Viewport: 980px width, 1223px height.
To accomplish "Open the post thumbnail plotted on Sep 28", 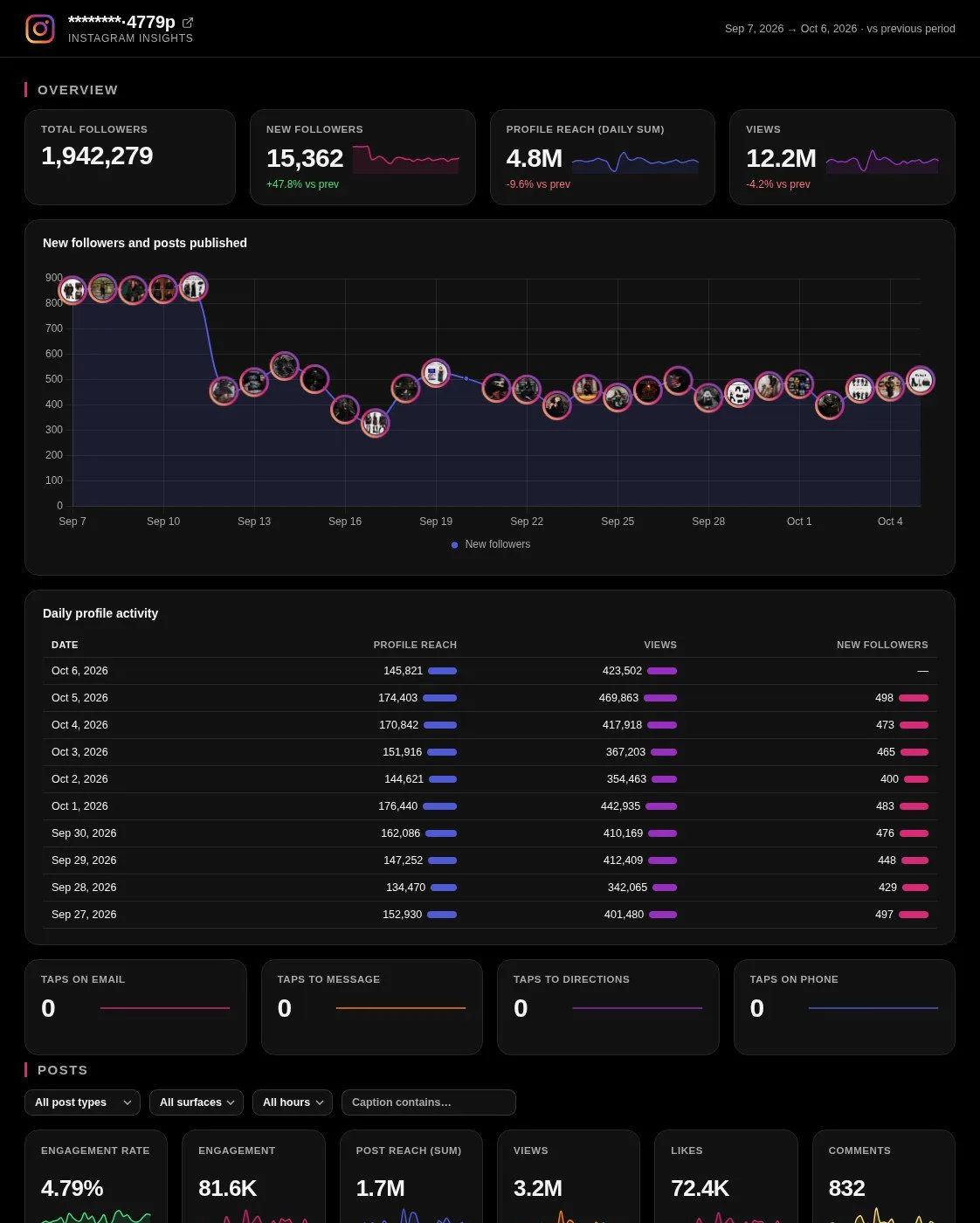I will (x=708, y=398).
